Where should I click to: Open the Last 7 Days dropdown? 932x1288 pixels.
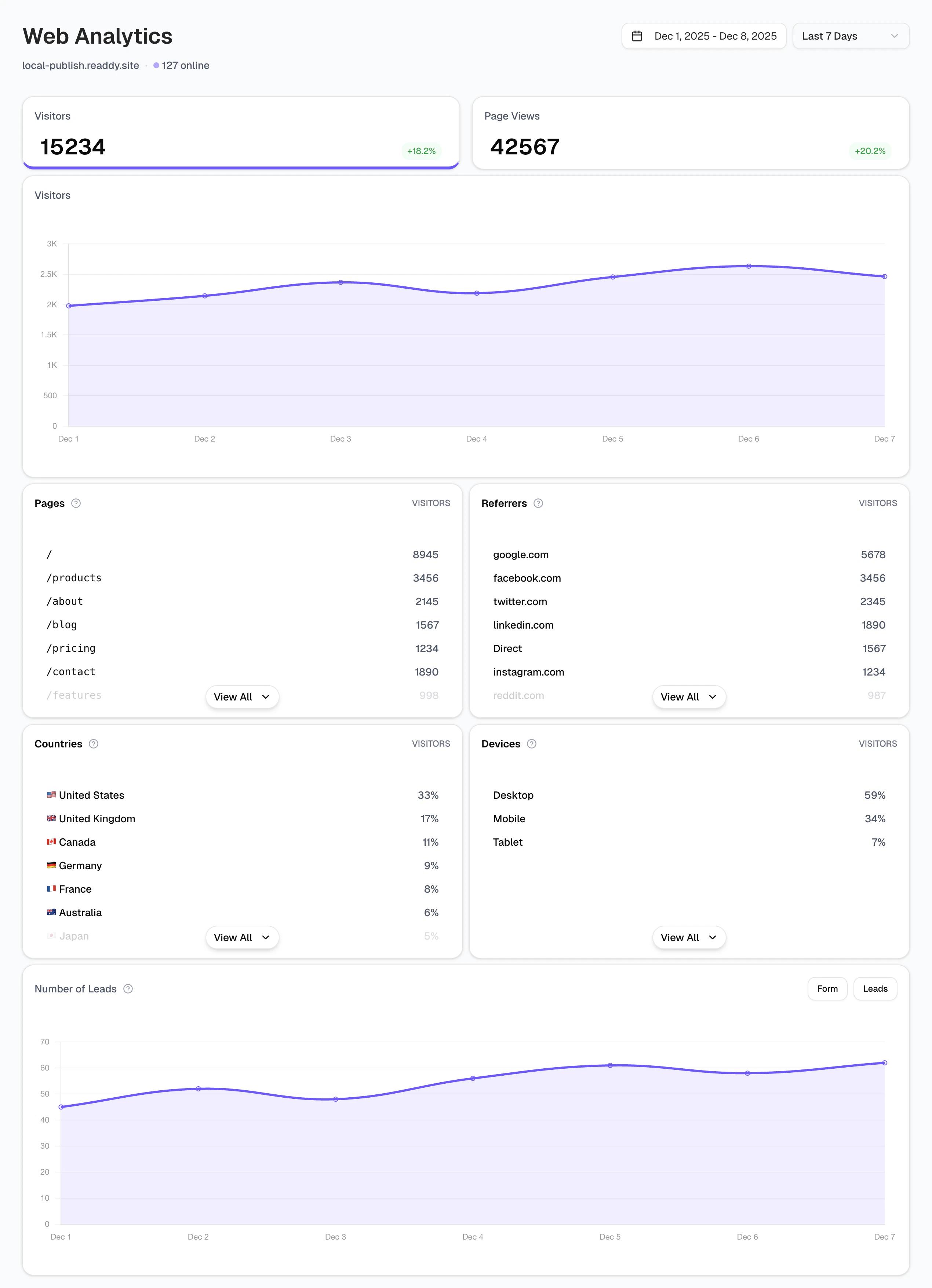click(x=850, y=36)
